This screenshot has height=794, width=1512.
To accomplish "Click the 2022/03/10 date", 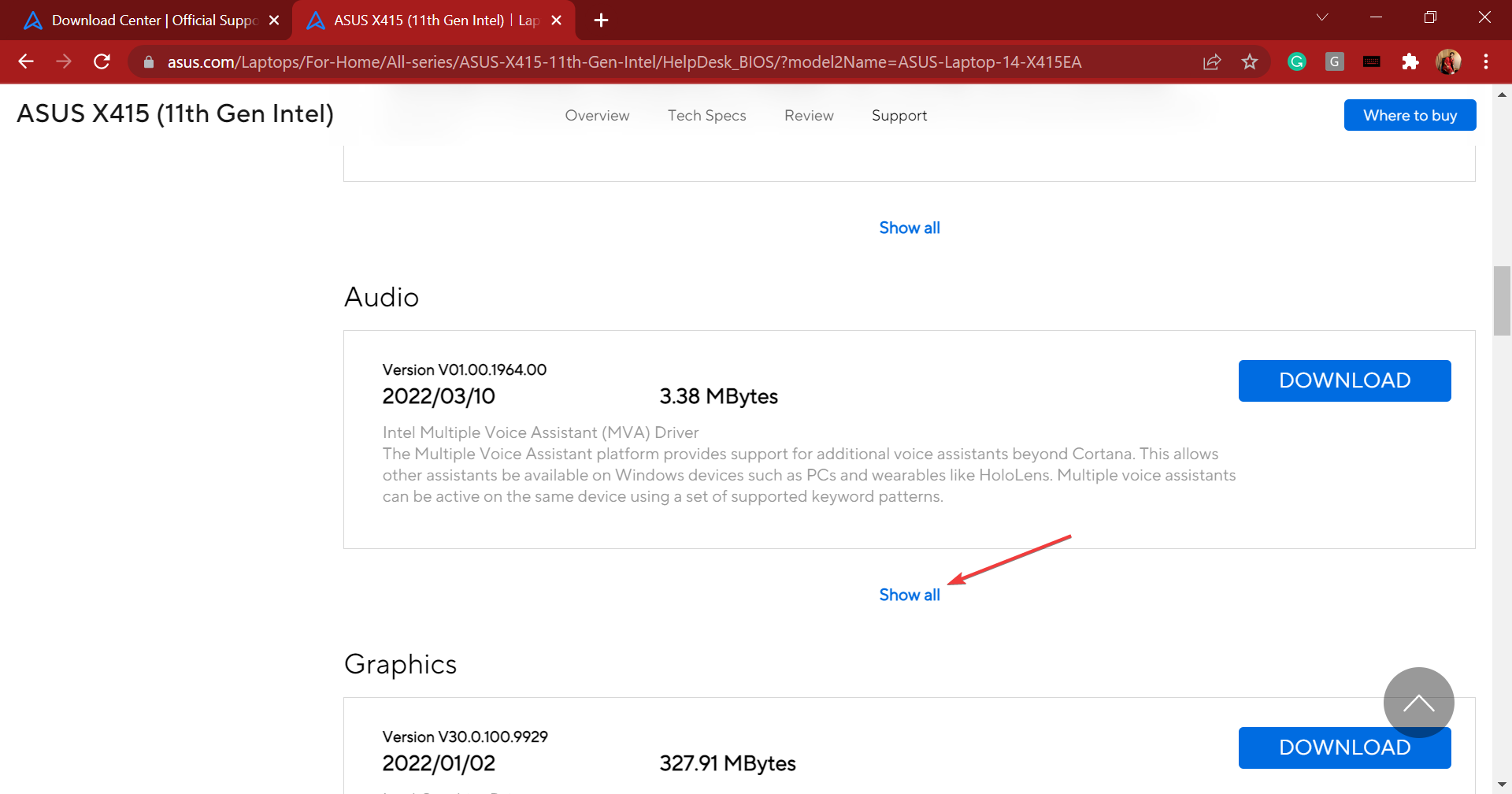I will coord(439,396).
